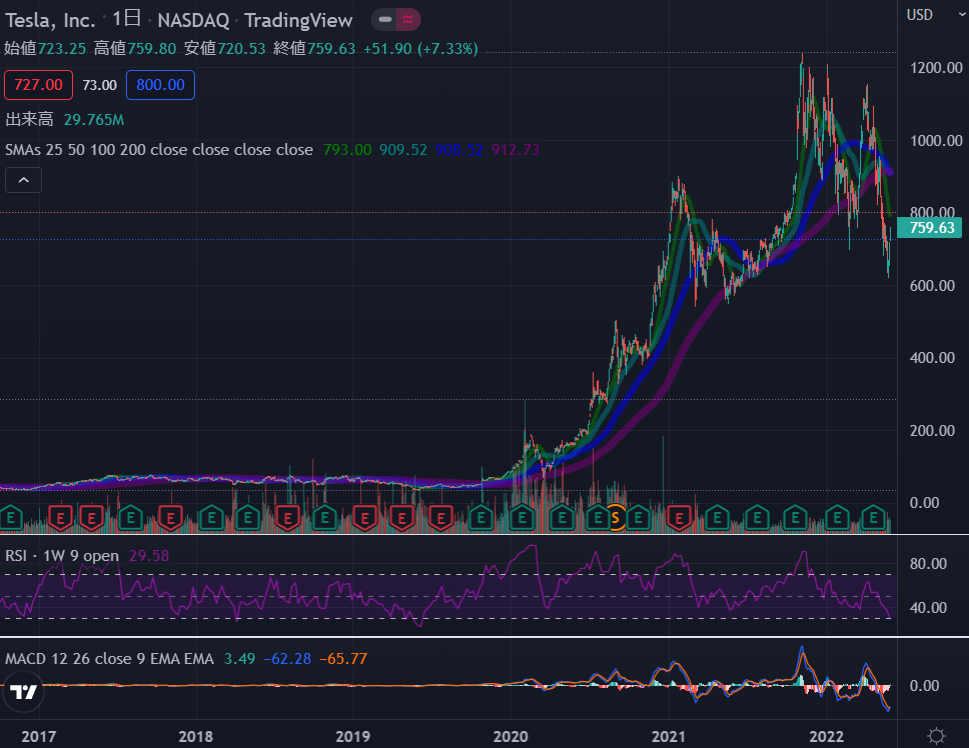
Task: Open the USD currency dropdown
Action: pos(934,15)
